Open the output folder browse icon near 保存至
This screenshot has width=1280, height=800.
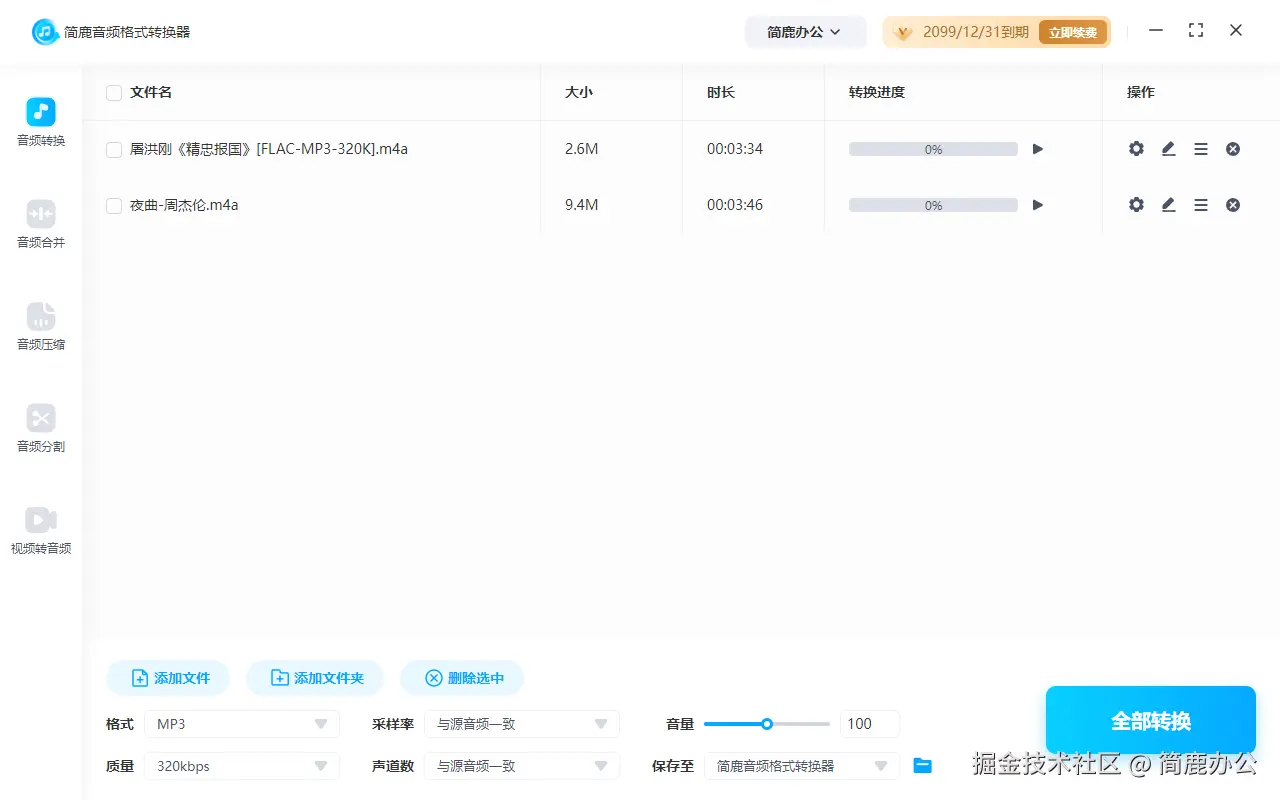[x=922, y=765]
